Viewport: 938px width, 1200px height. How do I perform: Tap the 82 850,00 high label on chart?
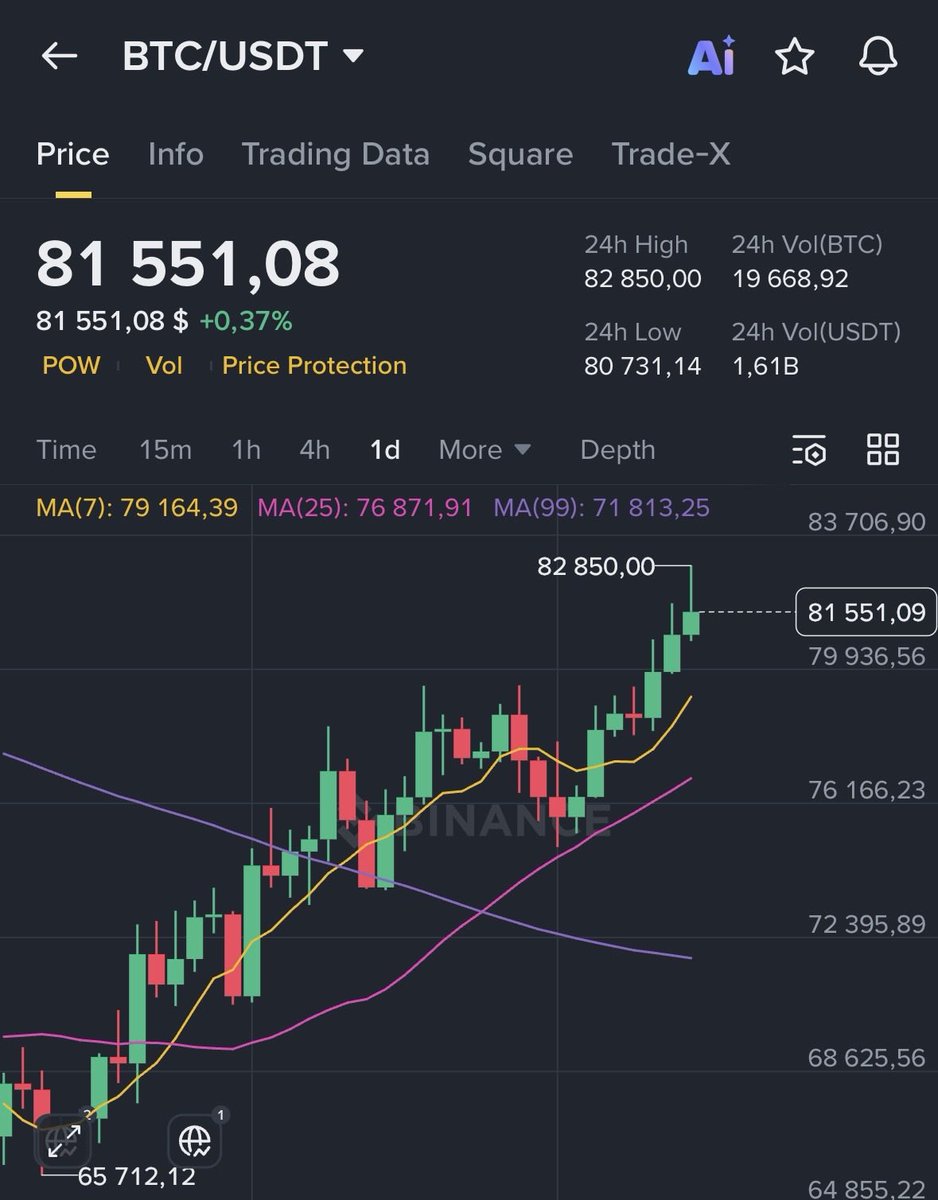596,567
